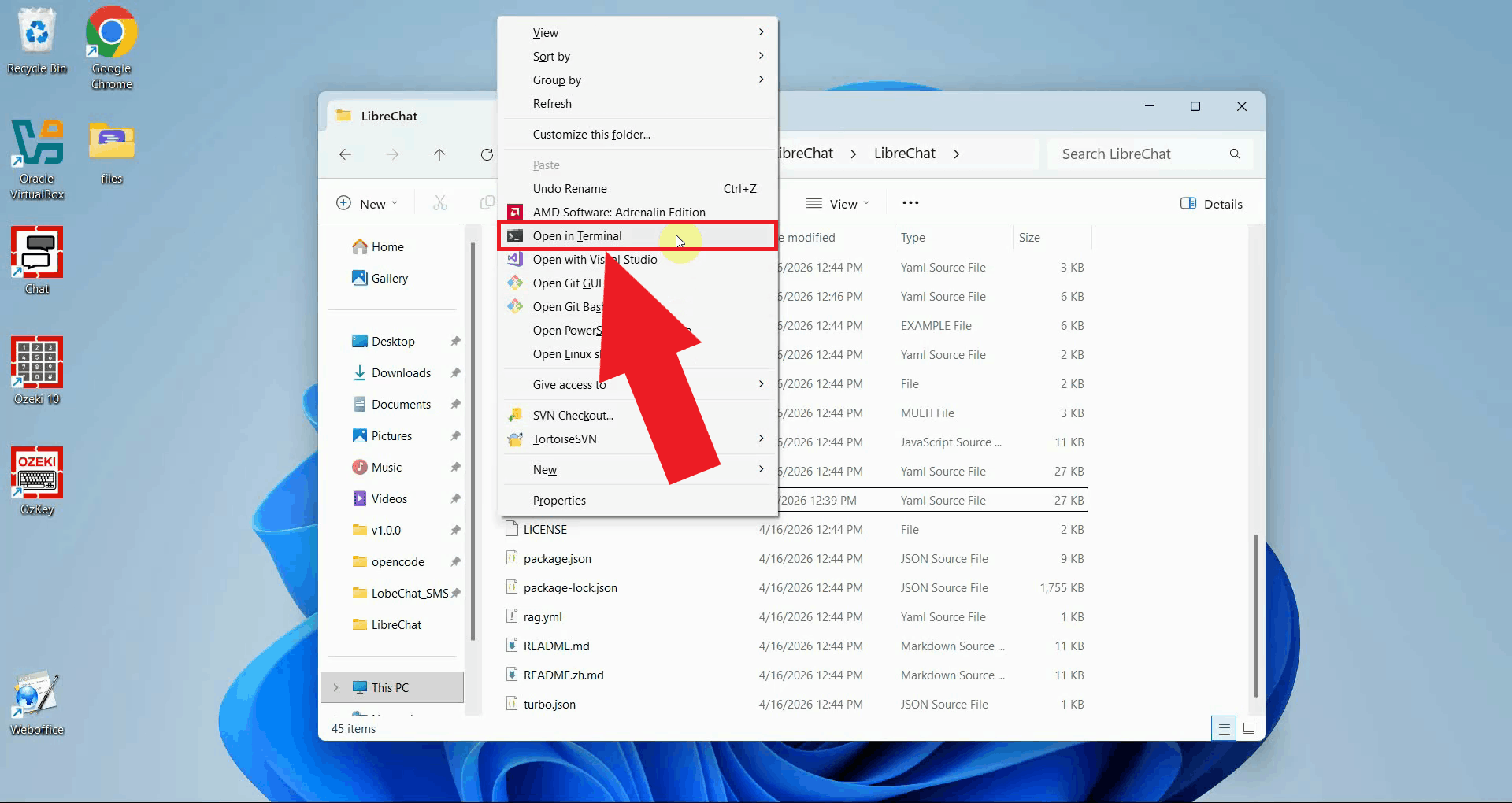Open the New dropdown in Explorer toolbar
1512x803 pixels.
pyautogui.click(x=367, y=204)
